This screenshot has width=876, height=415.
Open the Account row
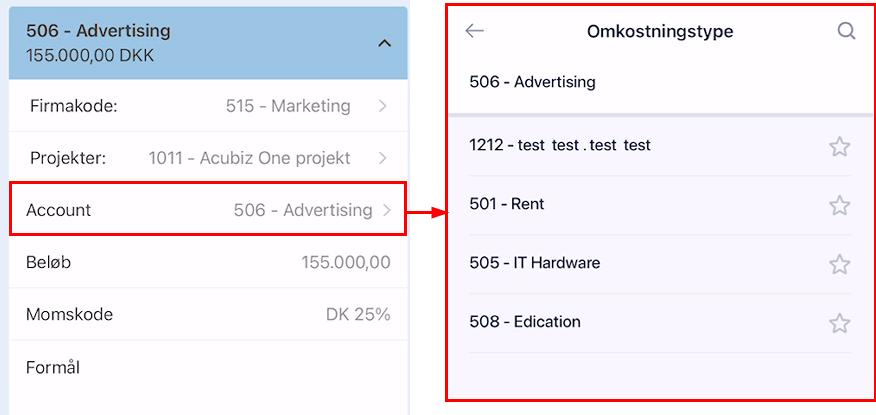tap(207, 208)
